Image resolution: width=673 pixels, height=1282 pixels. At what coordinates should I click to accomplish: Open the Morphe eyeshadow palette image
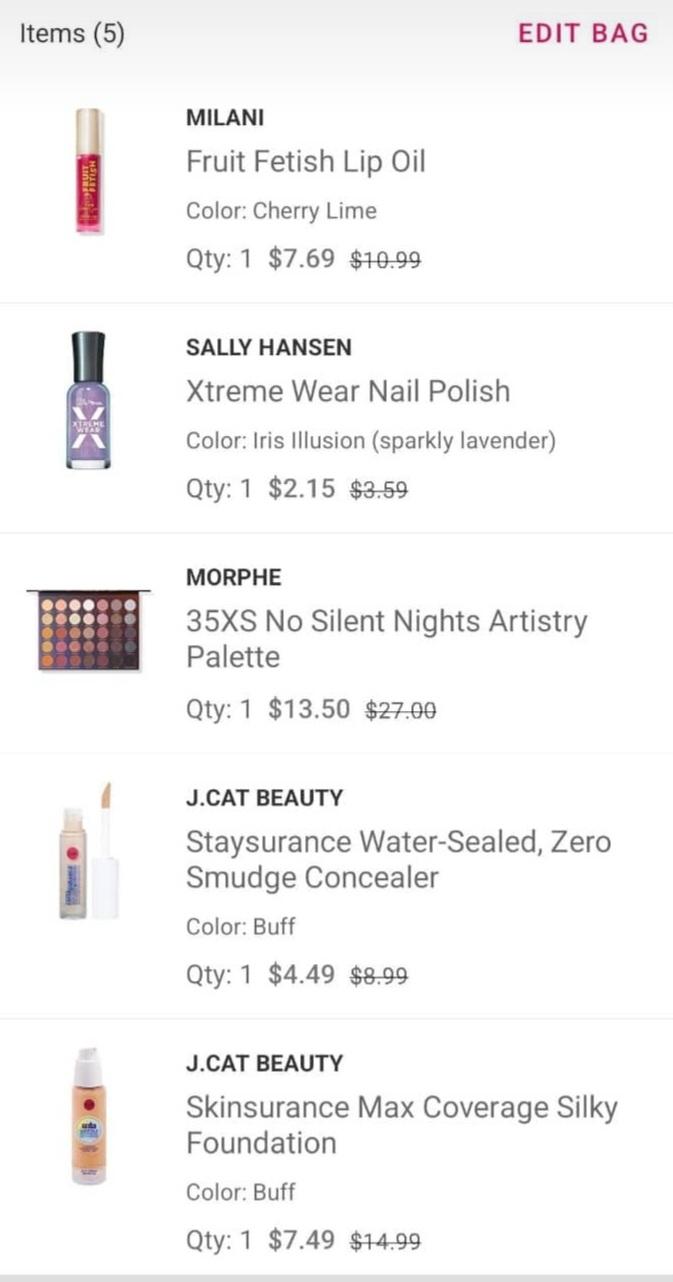(x=89, y=630)
